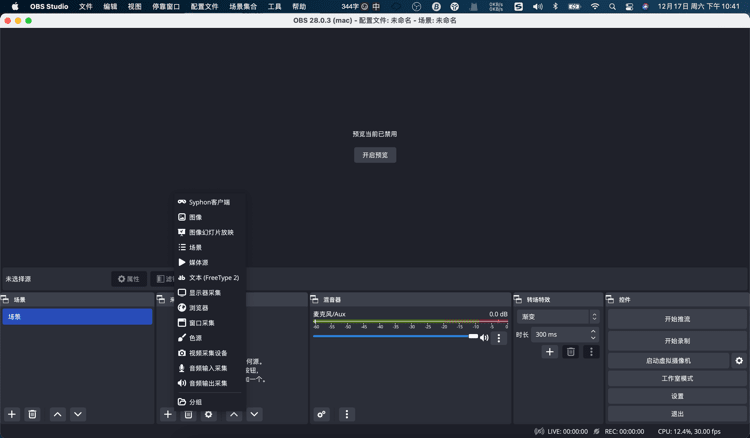Viewport: 750px width, 438px height.
Task: Select 场景 in the add-source menu
Action: (210, 247)
